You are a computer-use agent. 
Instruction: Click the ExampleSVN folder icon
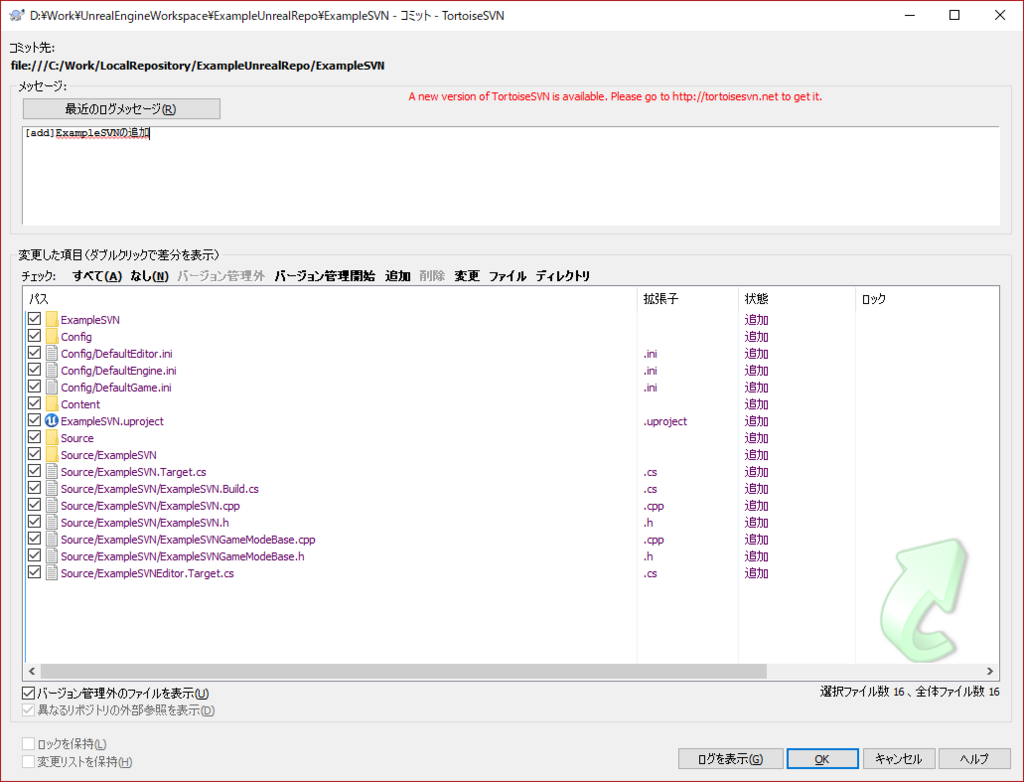[52, 319]
